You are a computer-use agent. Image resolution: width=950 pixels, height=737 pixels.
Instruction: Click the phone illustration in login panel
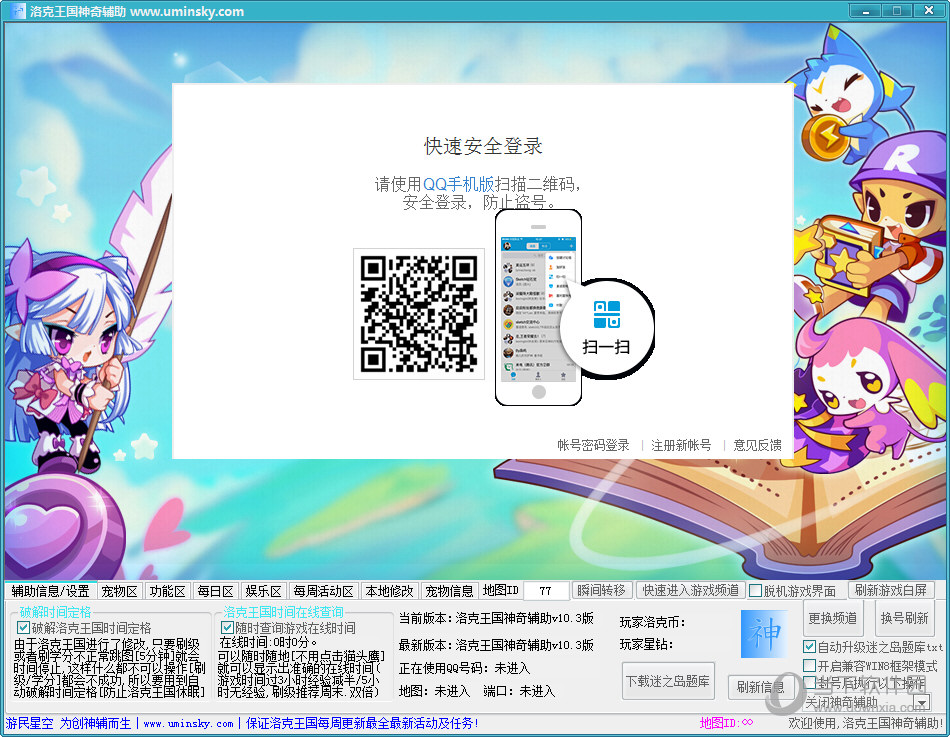coord(538,308)
